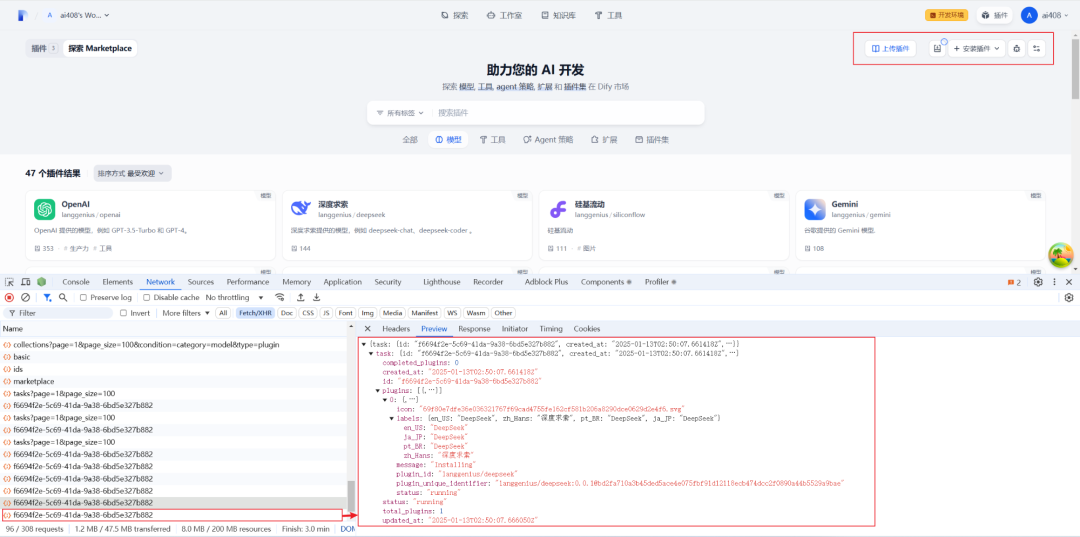Select the Gemini plugin logo
1080x537 pixels.
[815, 209]
